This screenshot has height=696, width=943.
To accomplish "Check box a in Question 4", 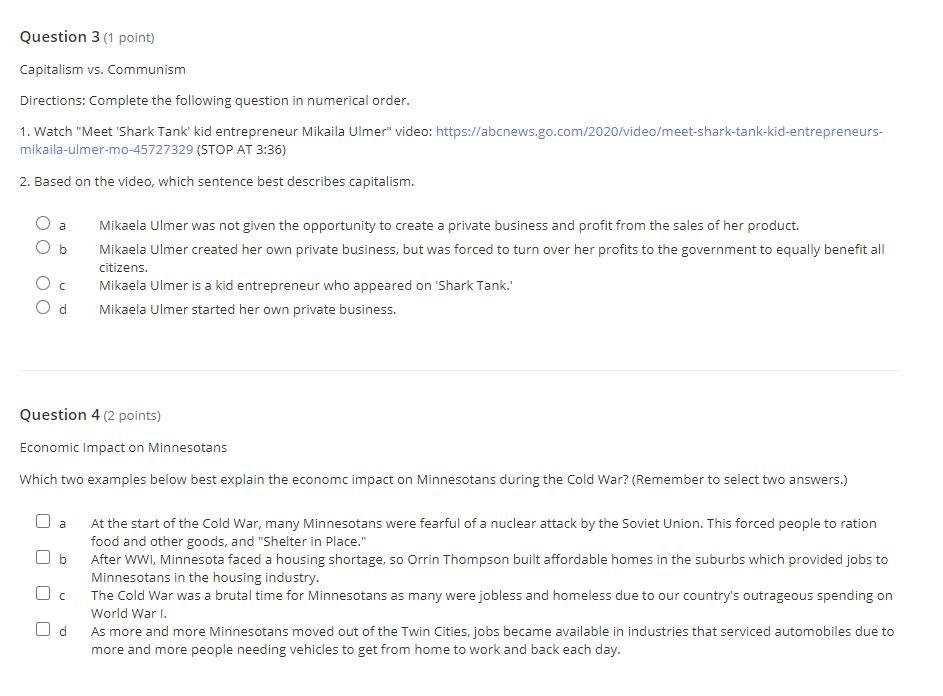I will (x=44, y=521).
